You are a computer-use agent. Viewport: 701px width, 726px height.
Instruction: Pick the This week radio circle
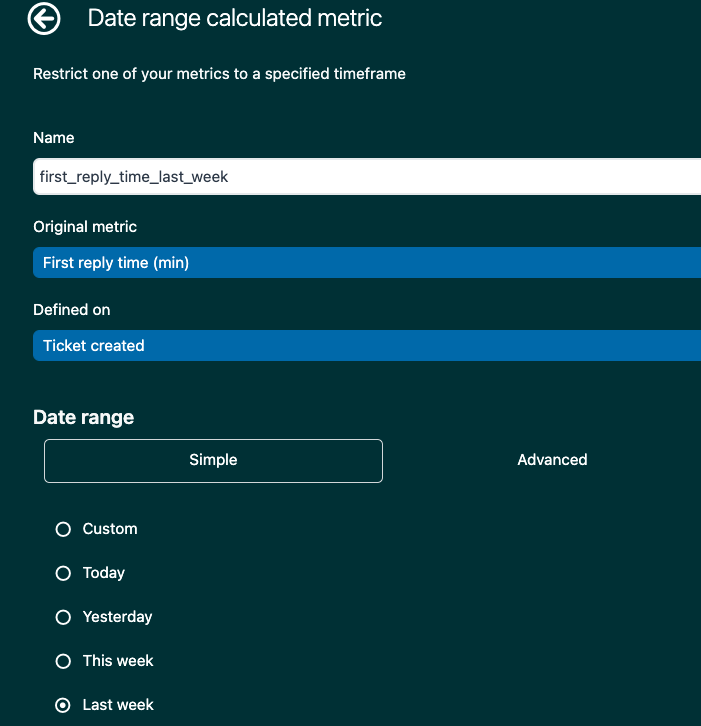[x=63, y=661]
